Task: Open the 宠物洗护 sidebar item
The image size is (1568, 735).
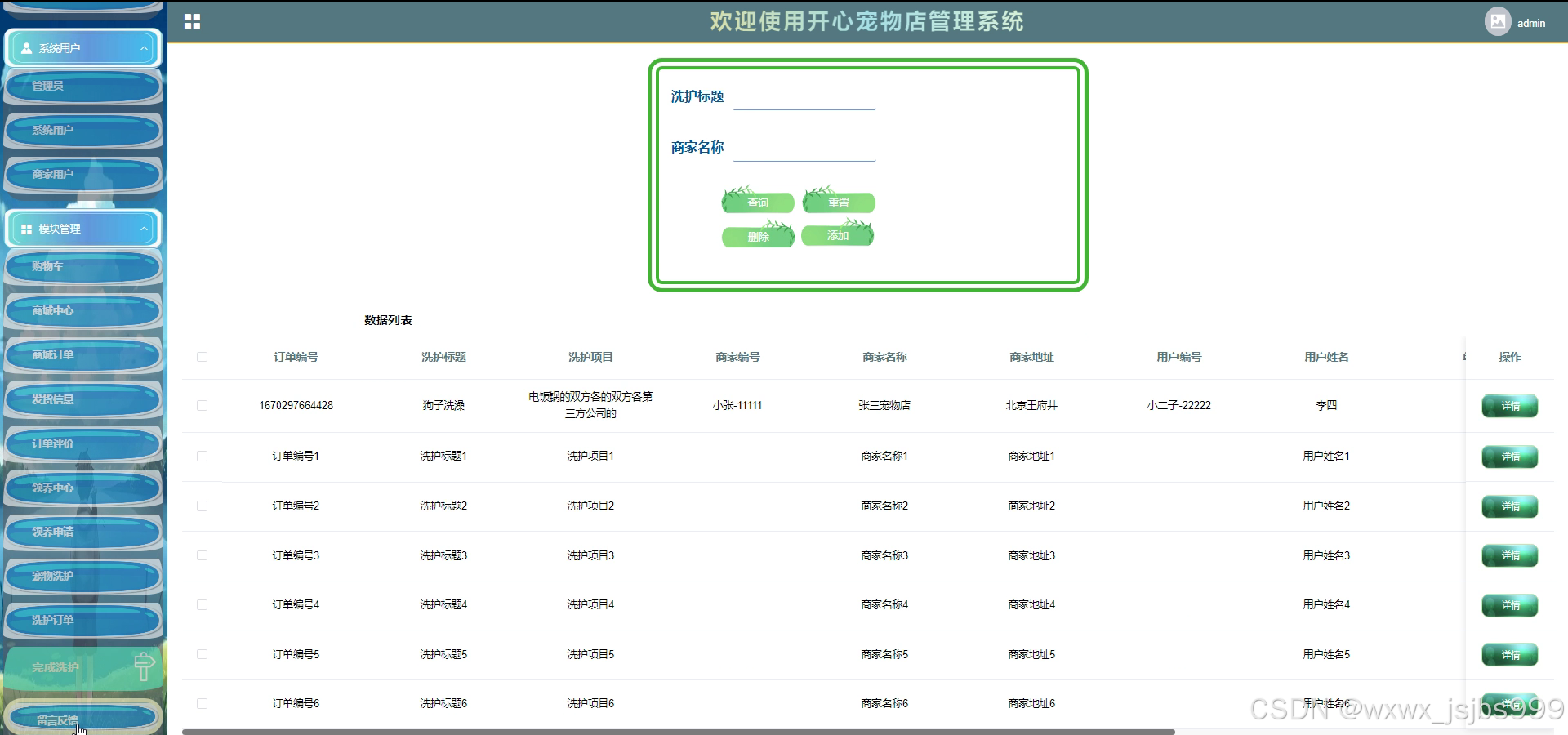Action: (x=82, y=576)
